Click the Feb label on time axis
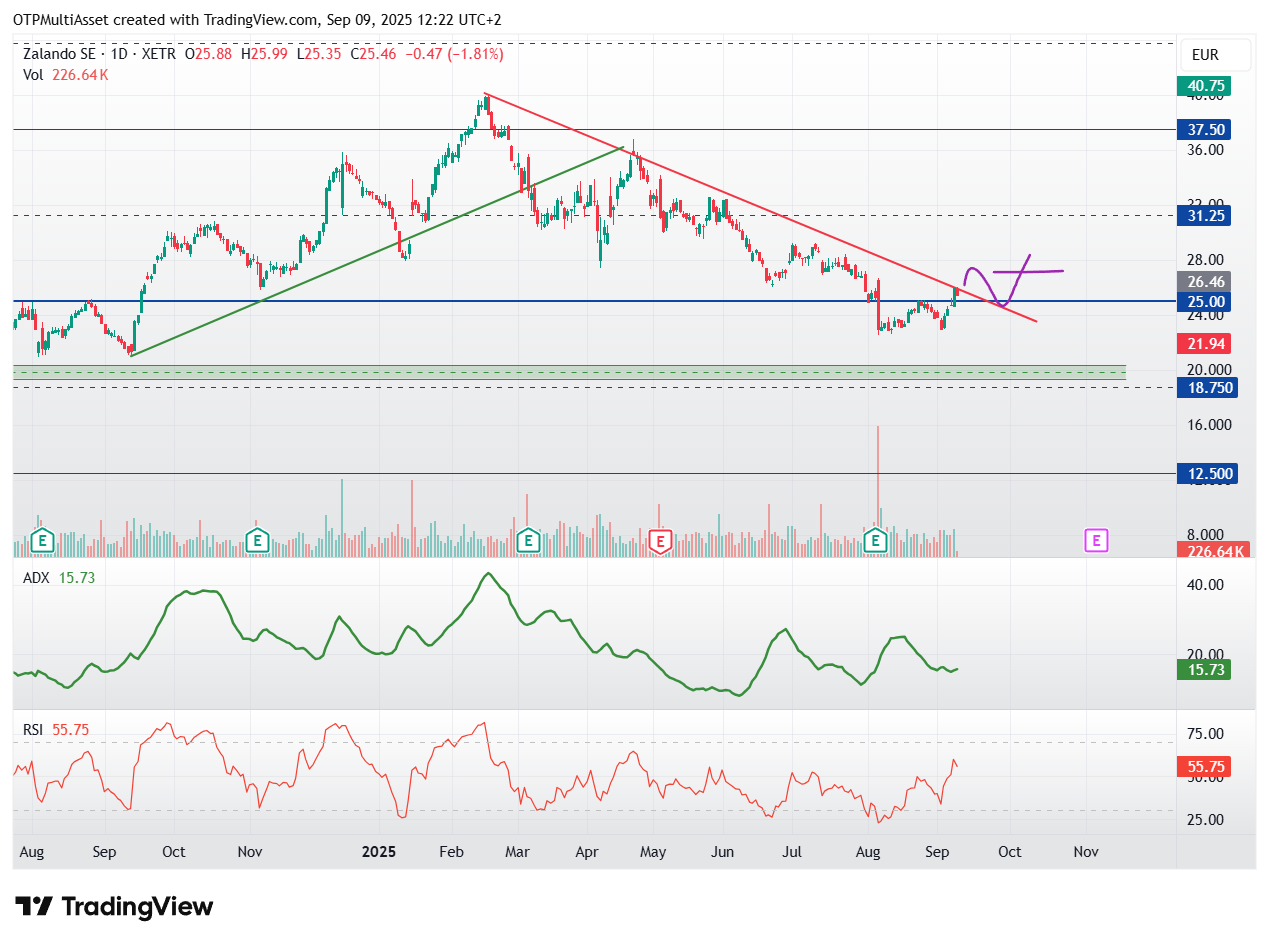 click(x=452, y=852)
